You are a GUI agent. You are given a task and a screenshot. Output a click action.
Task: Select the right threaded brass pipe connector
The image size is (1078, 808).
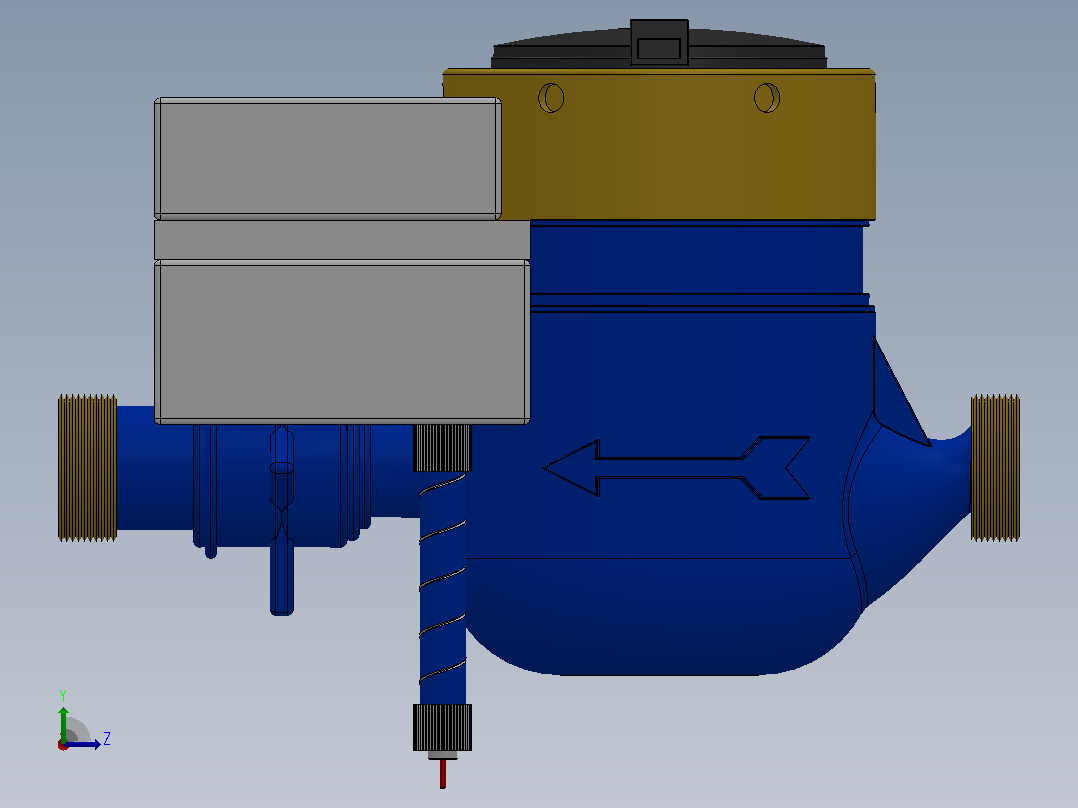(x=995, y=468)
